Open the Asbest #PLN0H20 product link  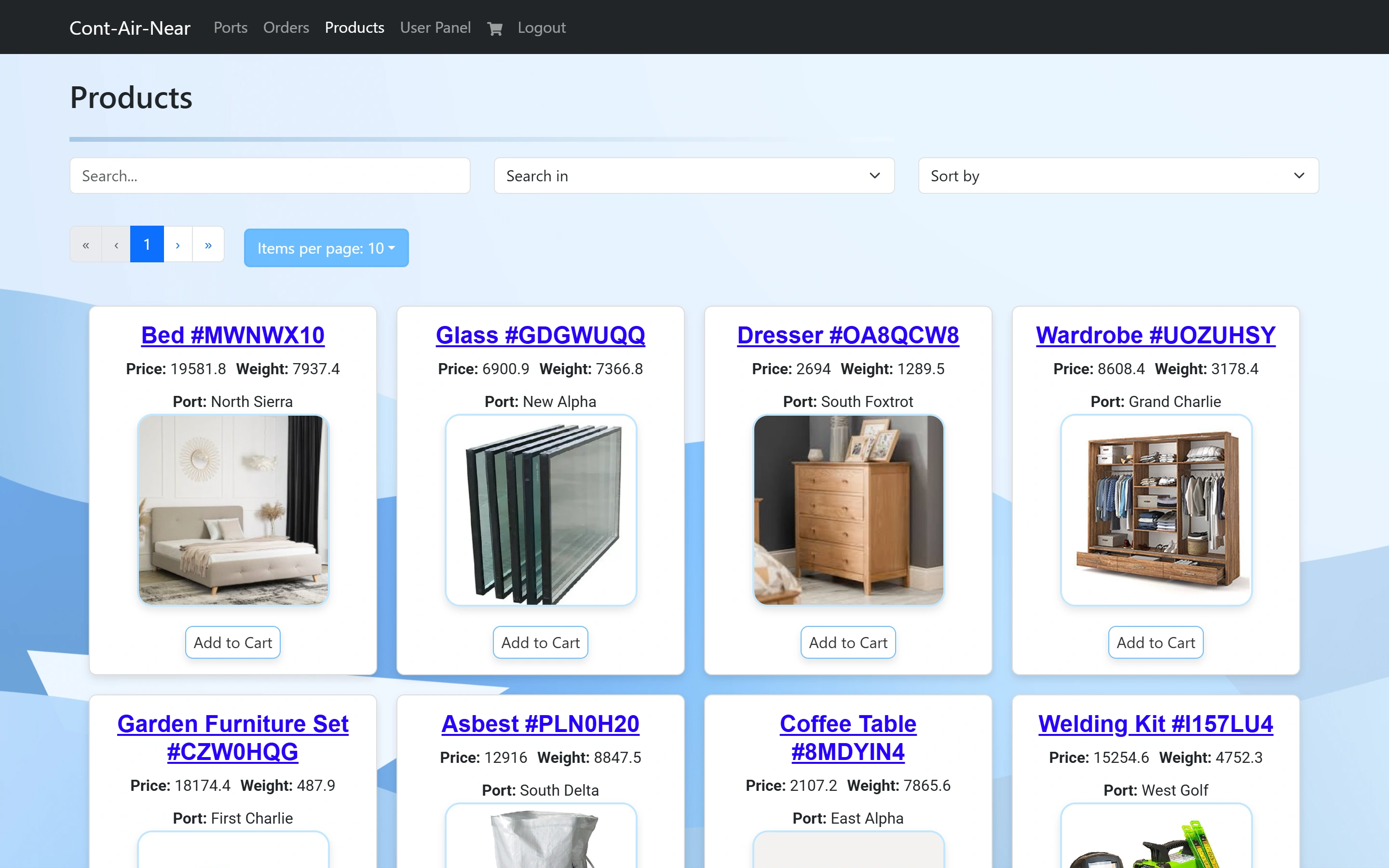point(540,724)
